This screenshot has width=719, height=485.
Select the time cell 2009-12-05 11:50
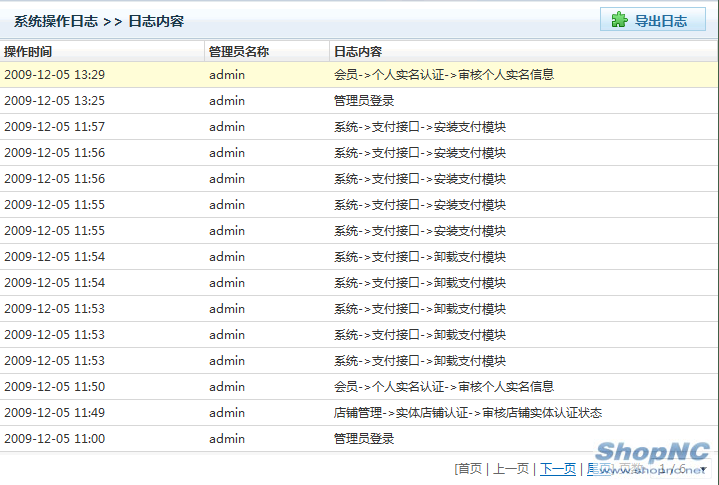(55, 386)
